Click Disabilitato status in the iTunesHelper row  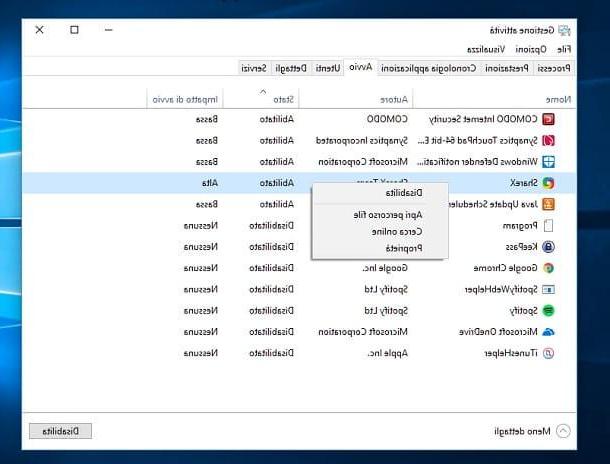click(272, 353)
